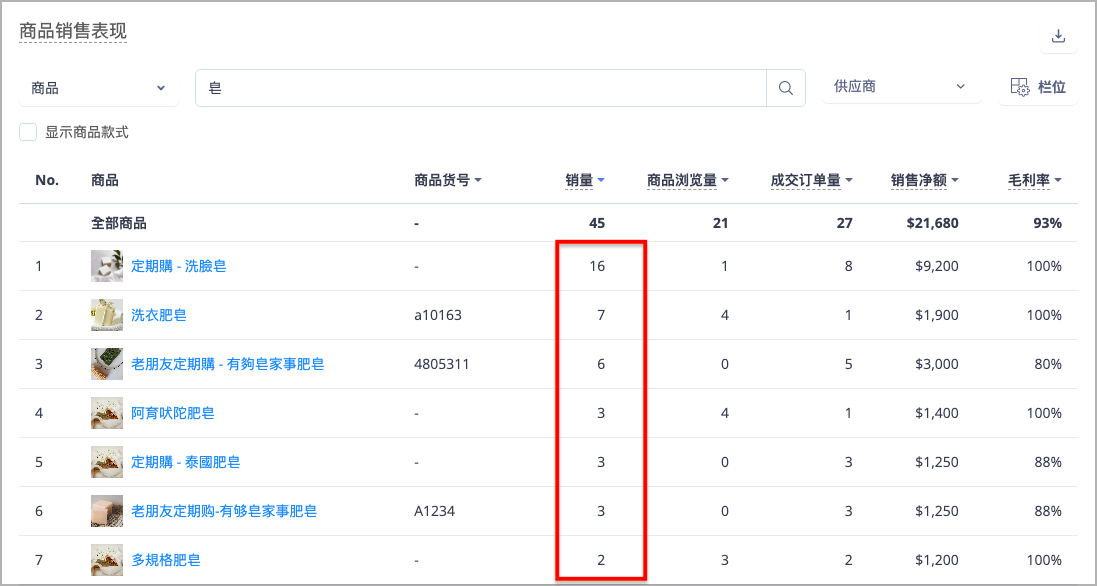The width and height of the screenshot is (1097, 586).
Task: Open 多規格肥皂 product link
Action: (166, 560)
